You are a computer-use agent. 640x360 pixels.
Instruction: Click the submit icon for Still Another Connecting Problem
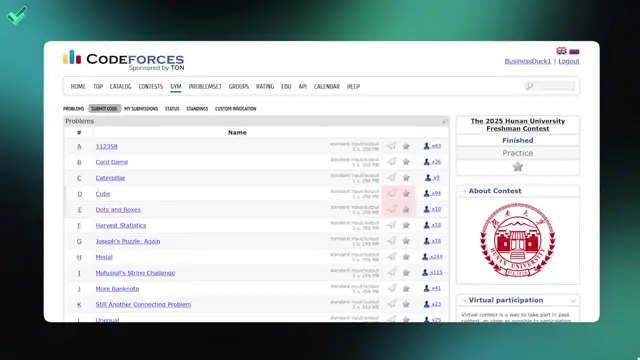coord(391,304)
